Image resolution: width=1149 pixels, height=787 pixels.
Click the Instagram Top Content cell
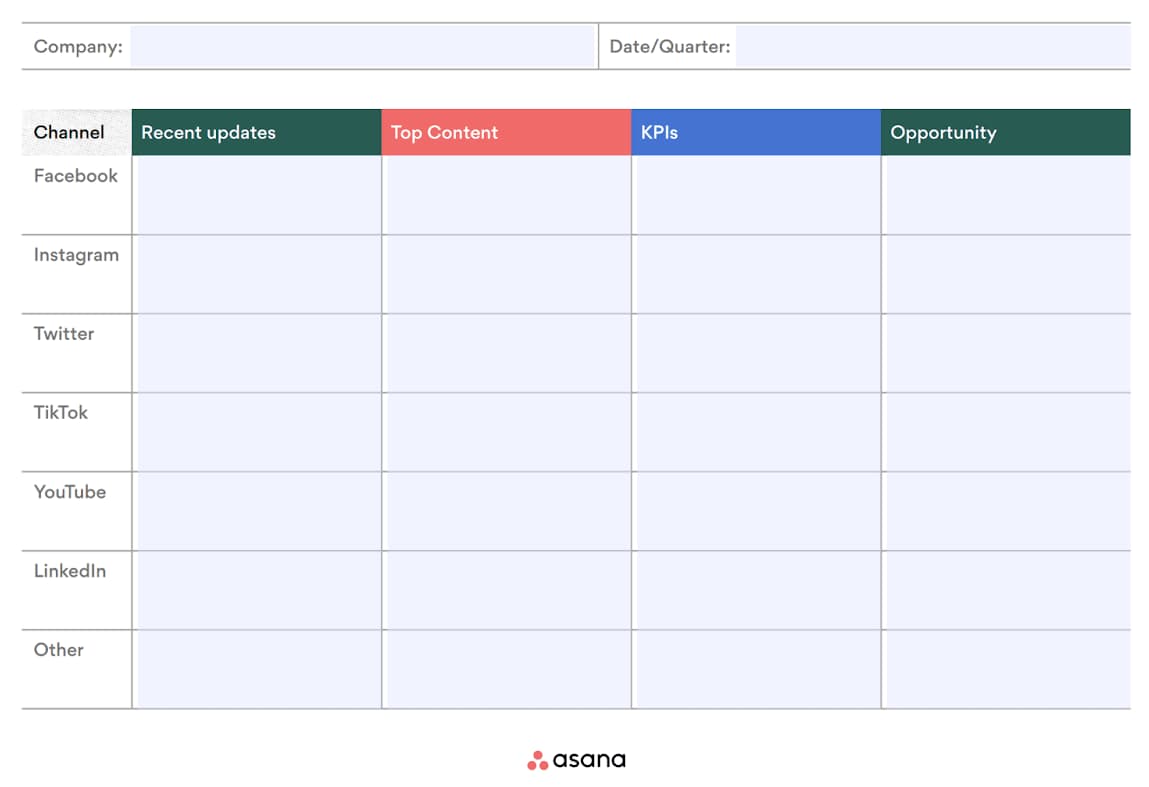pyautogui.click(x=507, y=274)
